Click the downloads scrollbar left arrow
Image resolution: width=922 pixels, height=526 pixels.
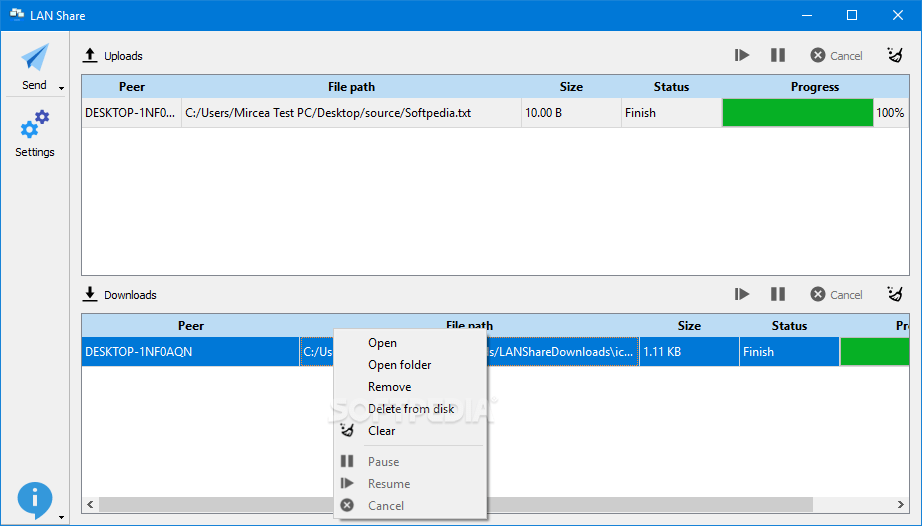(x=90, y=504)
